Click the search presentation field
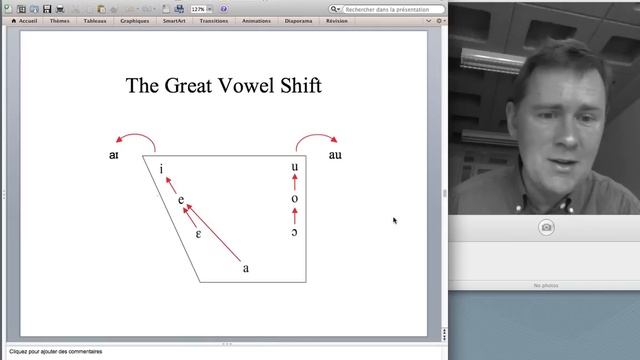Viewport: 640px width, 360px height. (x=393, y=9)
